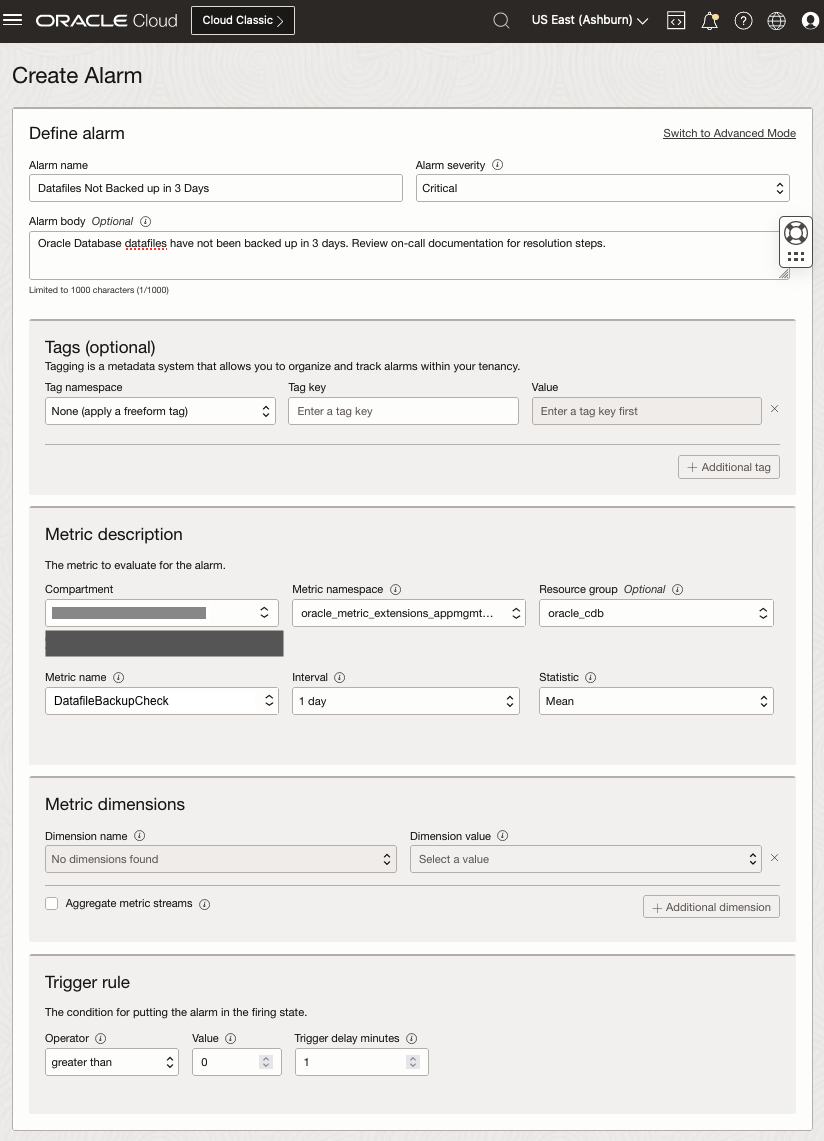Image resolution: width=824 pixels, height=1141 pixels.
Task: Open the hamburger navigation menu
Action: [13, 20]
